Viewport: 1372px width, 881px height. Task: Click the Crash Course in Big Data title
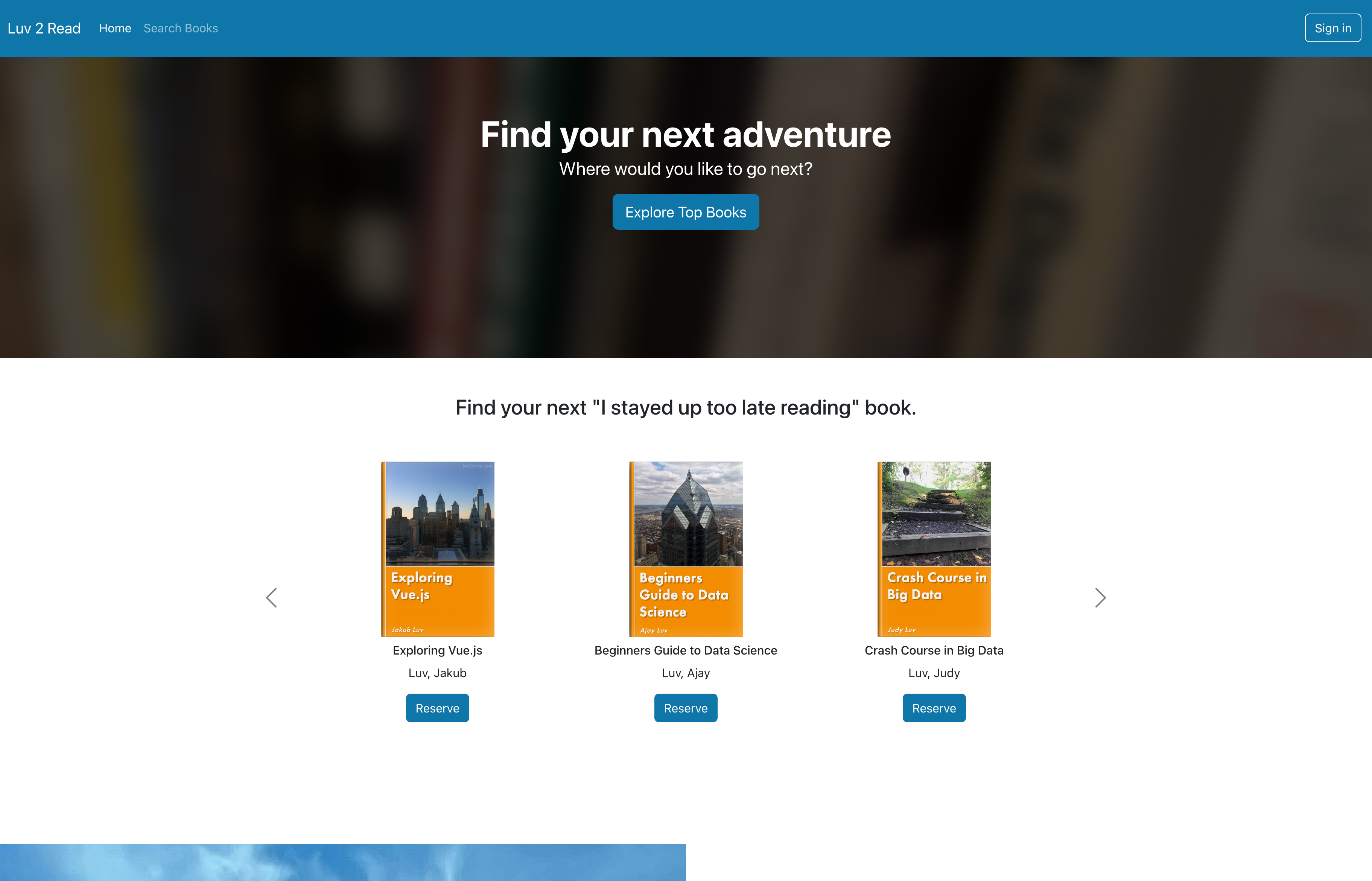[934, 650]
